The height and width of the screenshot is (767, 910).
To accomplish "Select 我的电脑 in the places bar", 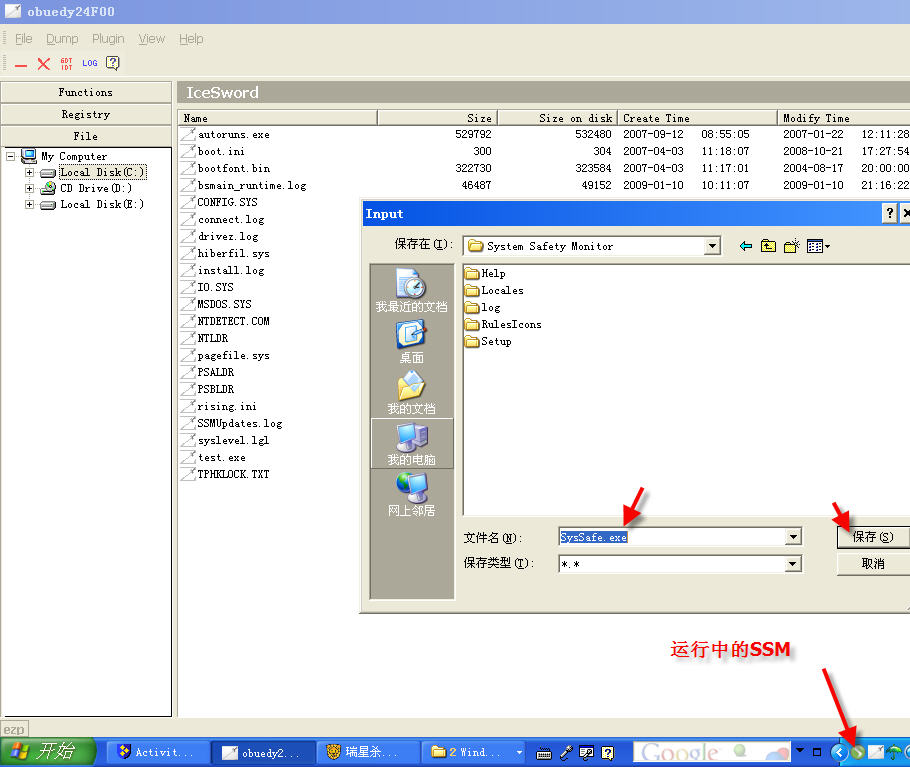I will tap(411, 443).
